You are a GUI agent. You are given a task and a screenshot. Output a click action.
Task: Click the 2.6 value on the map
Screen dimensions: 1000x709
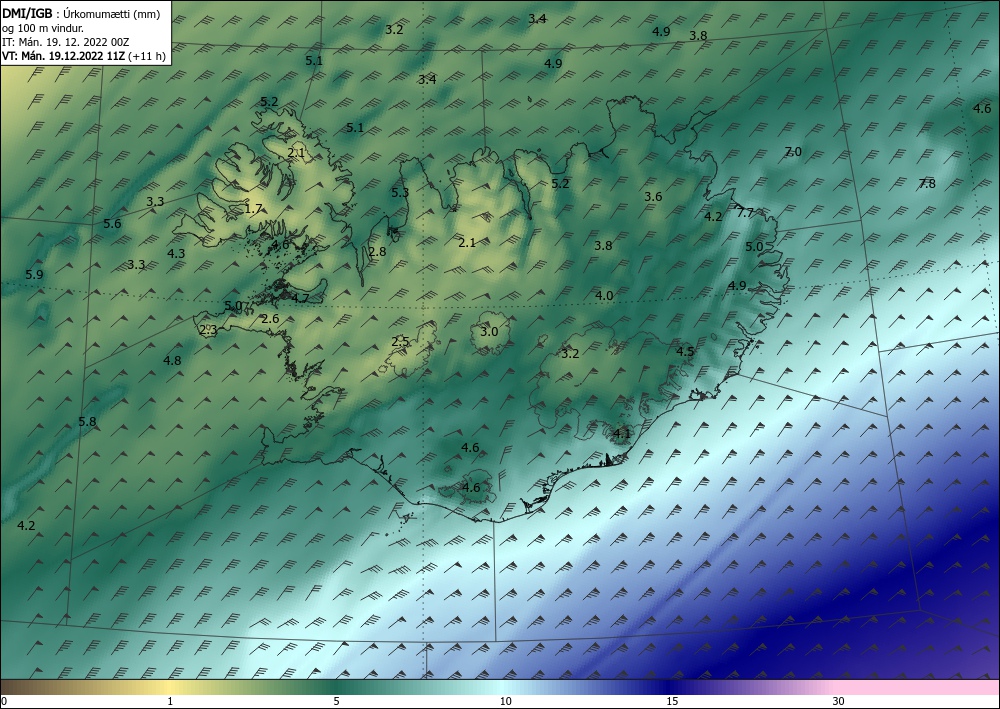(270, 318)
